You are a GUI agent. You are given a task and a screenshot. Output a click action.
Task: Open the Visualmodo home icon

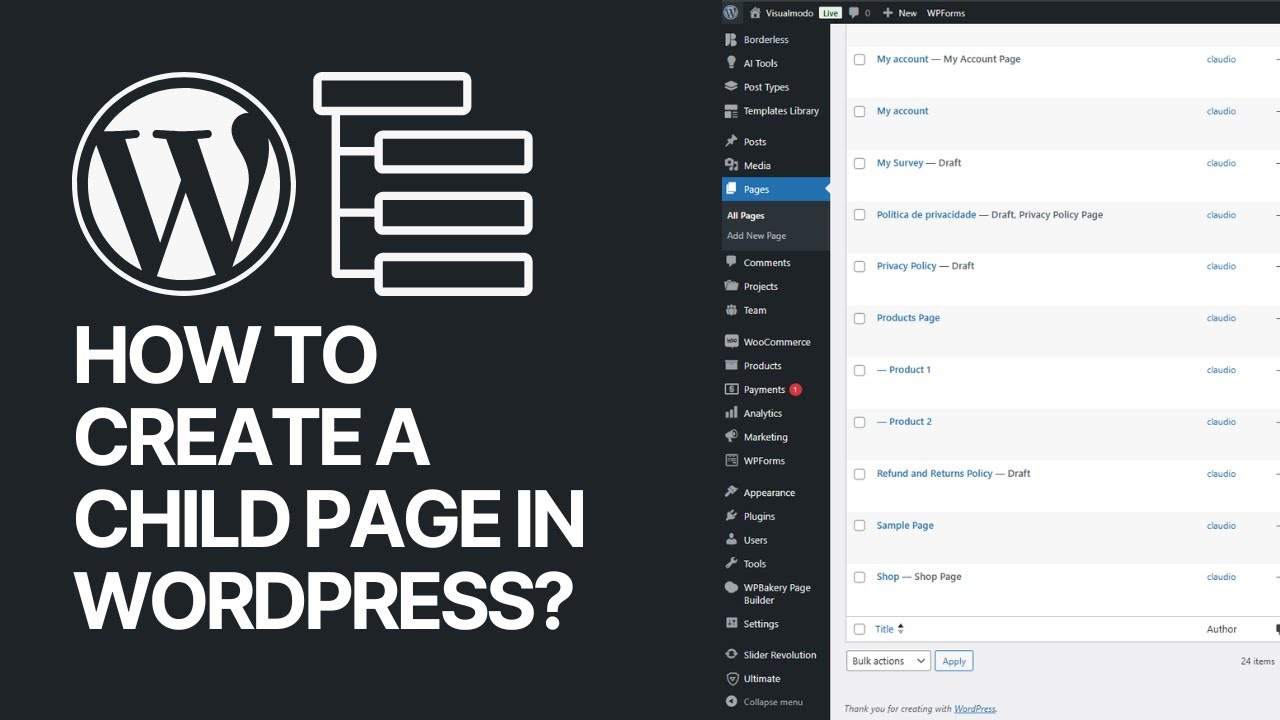(755, 13)
